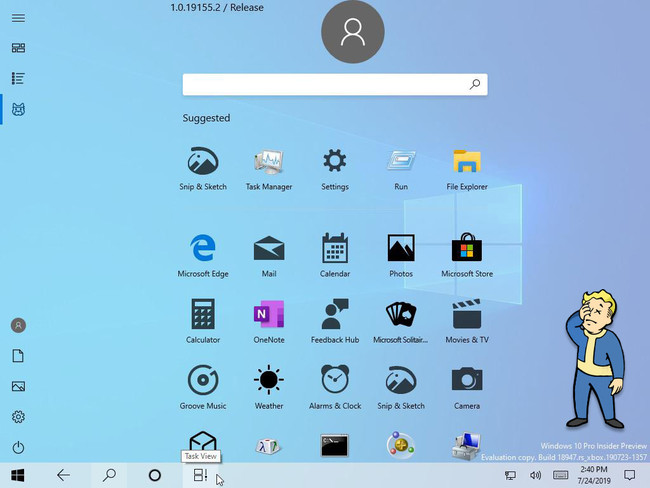The width and height of the screenshot is (650, 488).
Task: Click the taskbar Search magnifier
Action: click(x=109, y=475)
